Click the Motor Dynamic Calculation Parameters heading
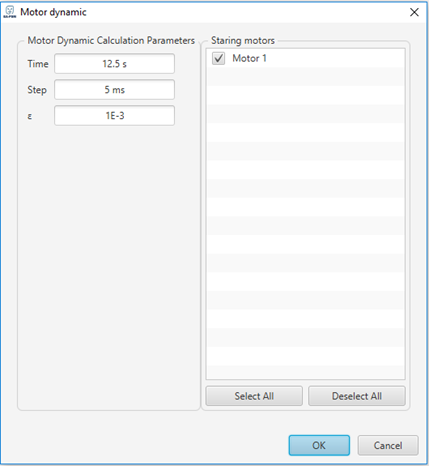The image size is (429, 466). [111, 41]
